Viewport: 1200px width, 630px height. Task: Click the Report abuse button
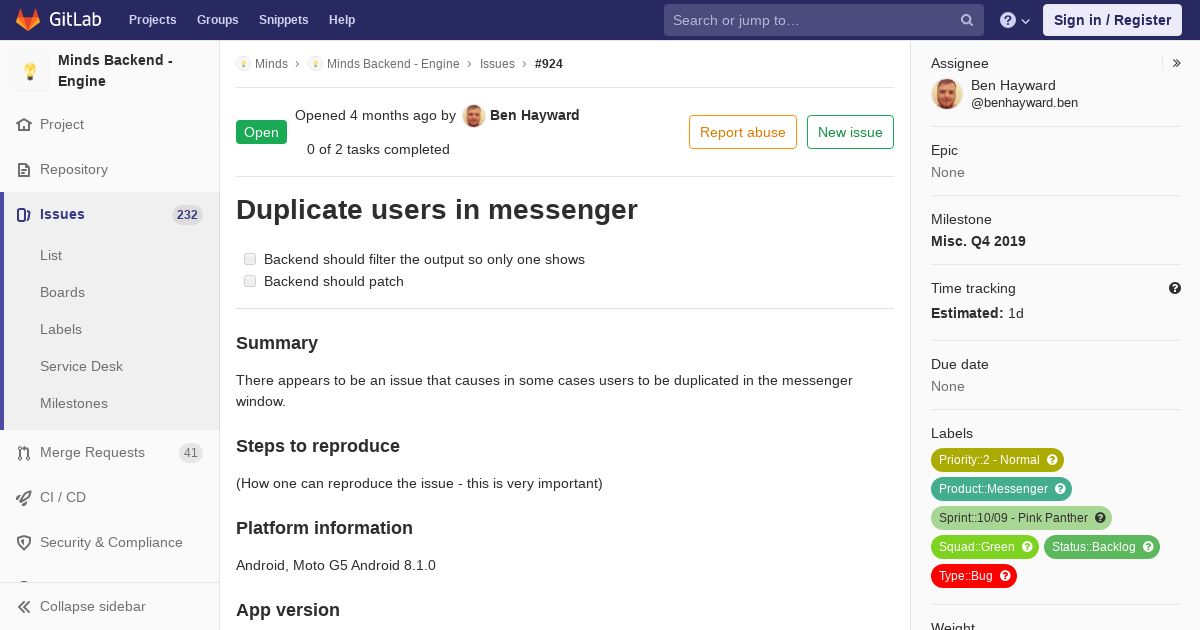[743, 132]
